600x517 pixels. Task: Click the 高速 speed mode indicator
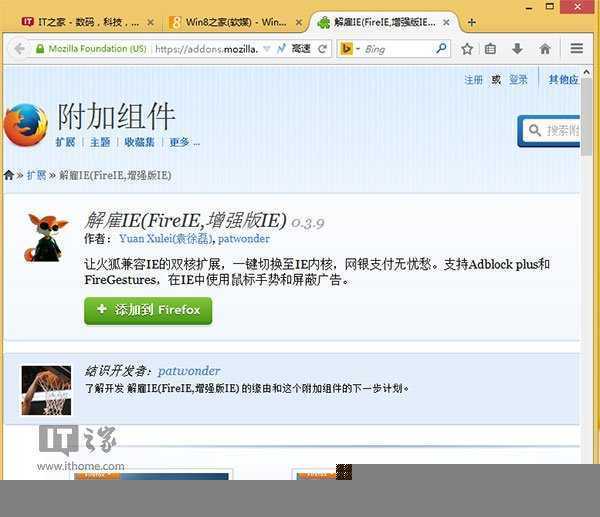click(x=301, y=49)
